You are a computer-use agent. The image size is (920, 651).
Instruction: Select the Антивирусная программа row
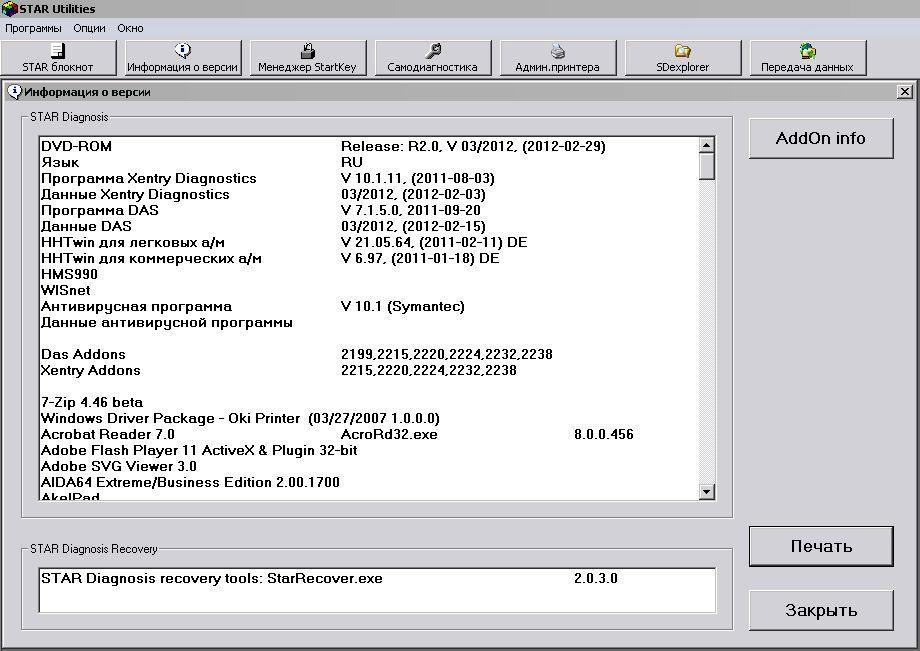[x=370, y=306]
